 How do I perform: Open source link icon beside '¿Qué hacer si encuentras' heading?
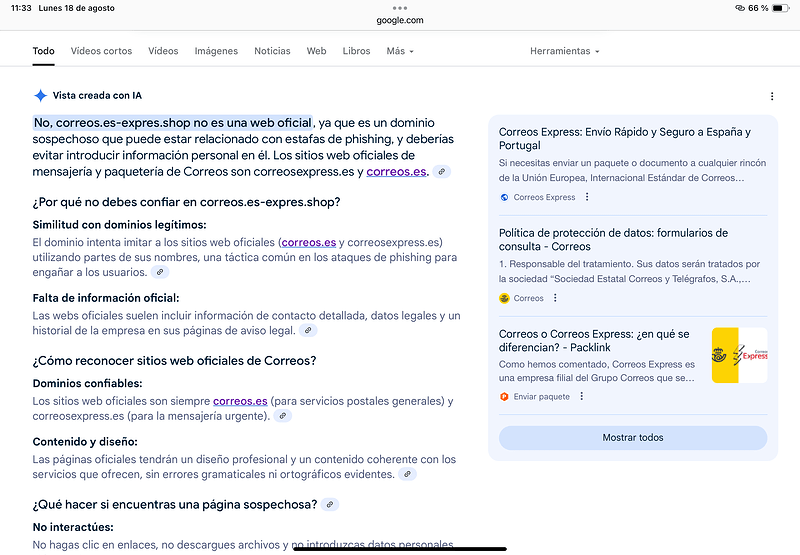tap(330, 504)
